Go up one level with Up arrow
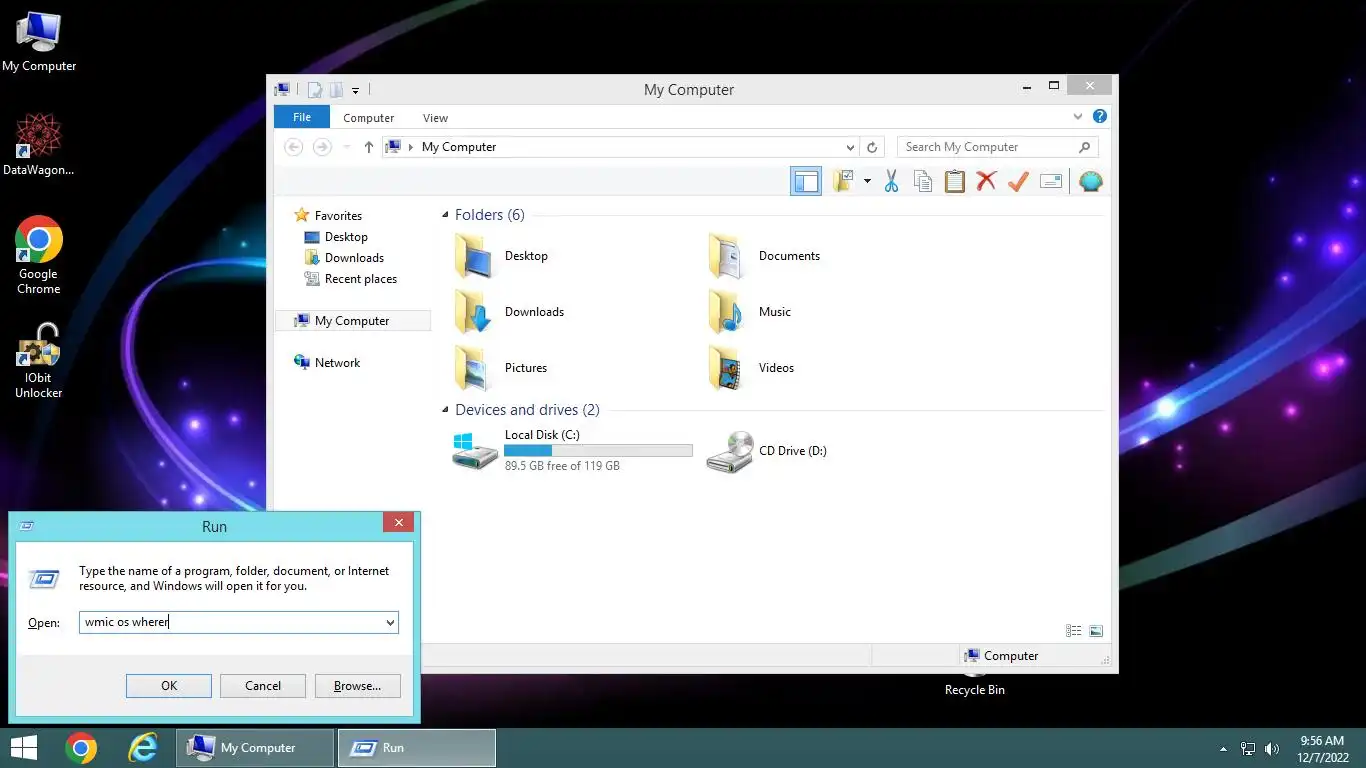Viewport: 1366px width, 768px height. pyautogui.click(x=368, y=147)
